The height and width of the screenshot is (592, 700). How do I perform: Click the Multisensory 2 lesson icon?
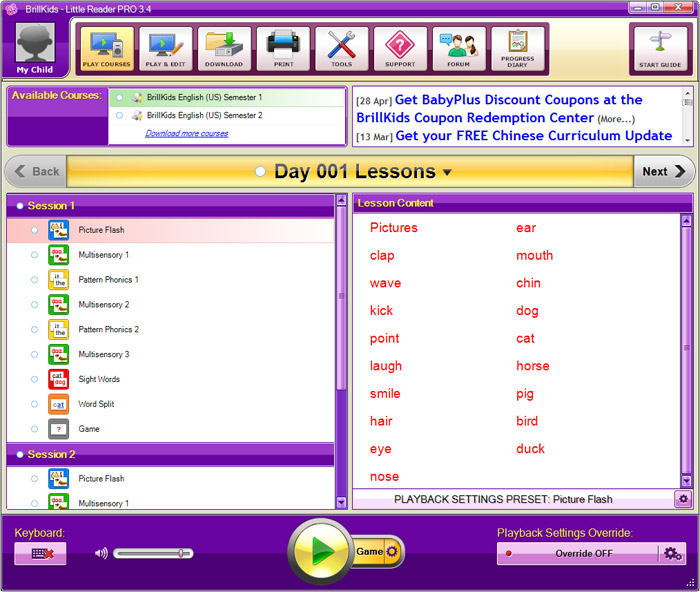[x=58, y=304]
